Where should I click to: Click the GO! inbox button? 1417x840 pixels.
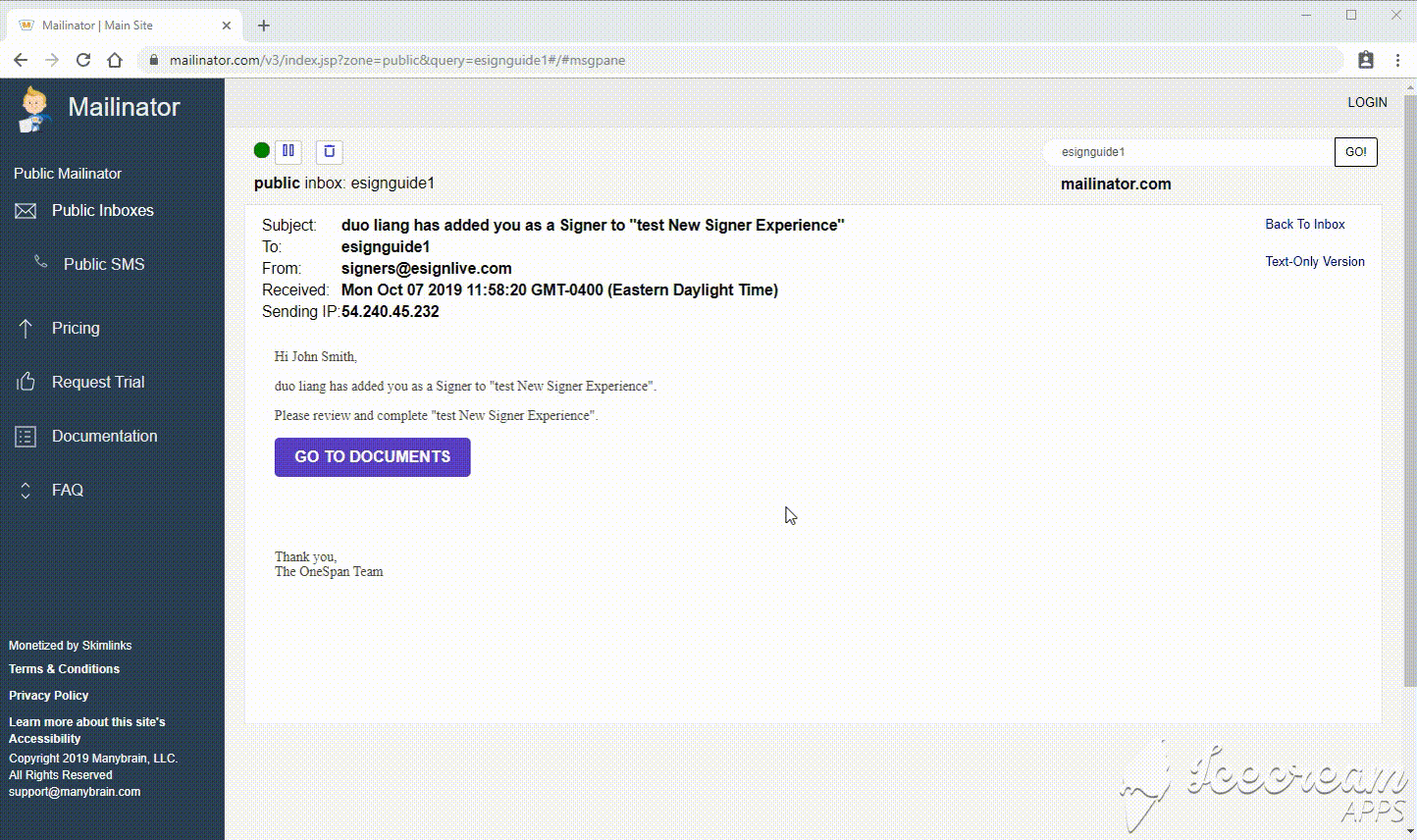(1356, 152)
